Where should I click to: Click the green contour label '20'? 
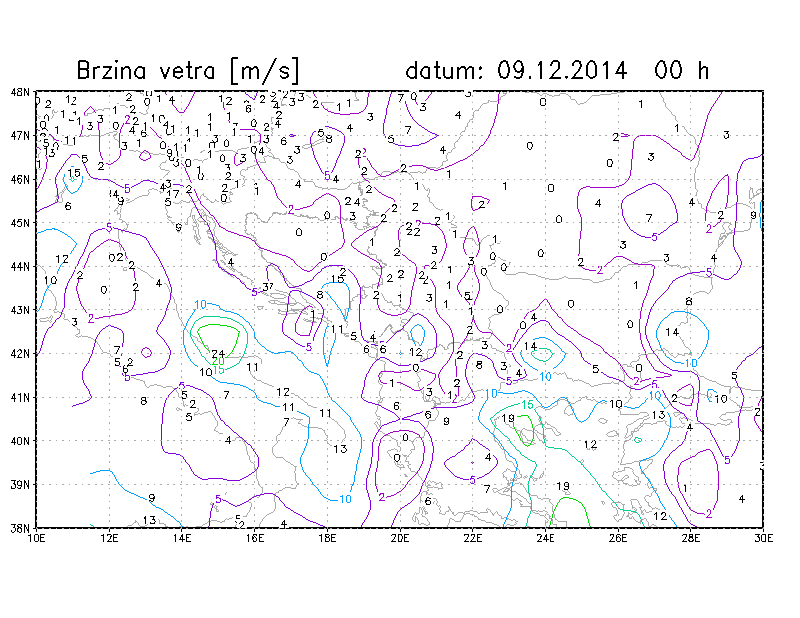pos(218,362)
